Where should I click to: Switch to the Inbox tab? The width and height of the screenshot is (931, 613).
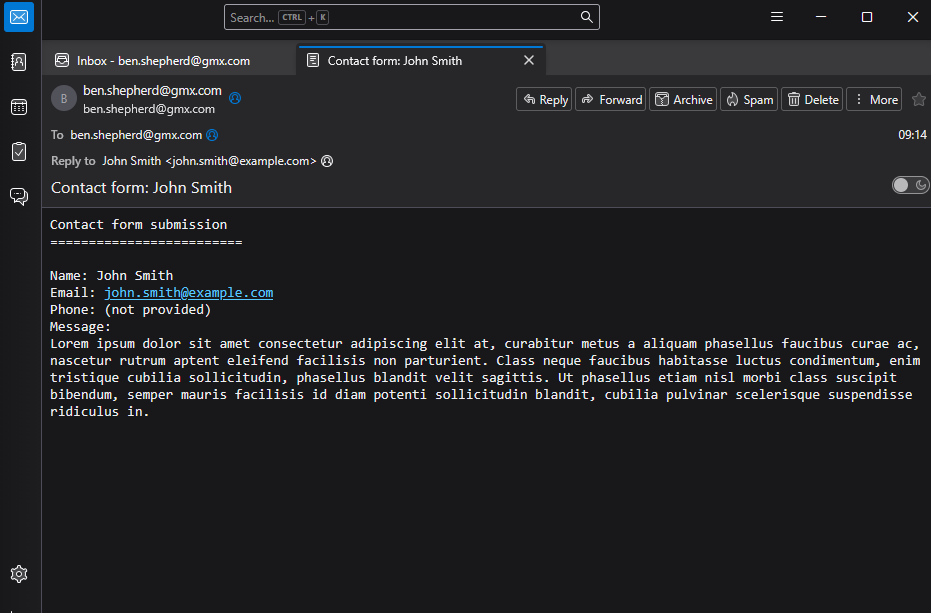169,61
